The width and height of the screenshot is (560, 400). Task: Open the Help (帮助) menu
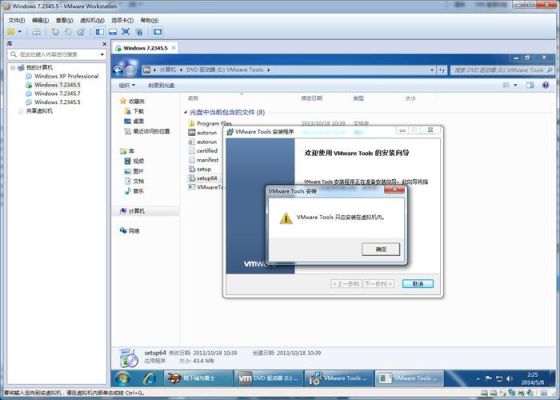[x=149, y=20]
